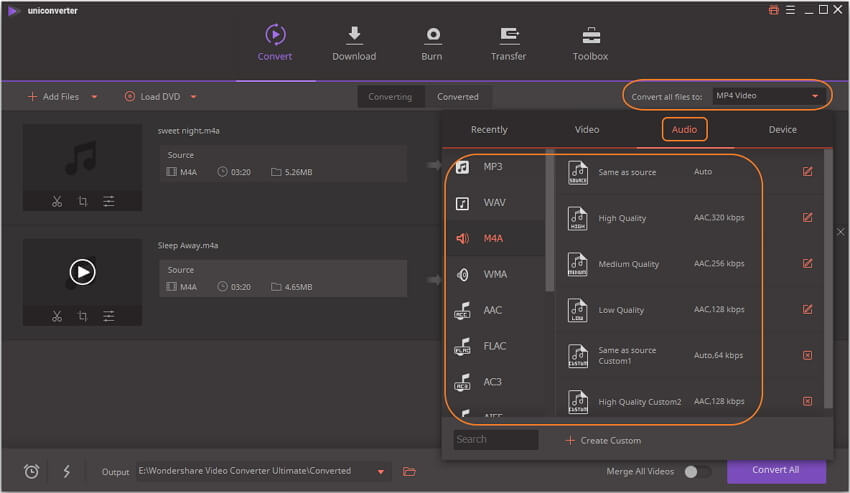Open the hamburger menu in title bar

(790, 10)
